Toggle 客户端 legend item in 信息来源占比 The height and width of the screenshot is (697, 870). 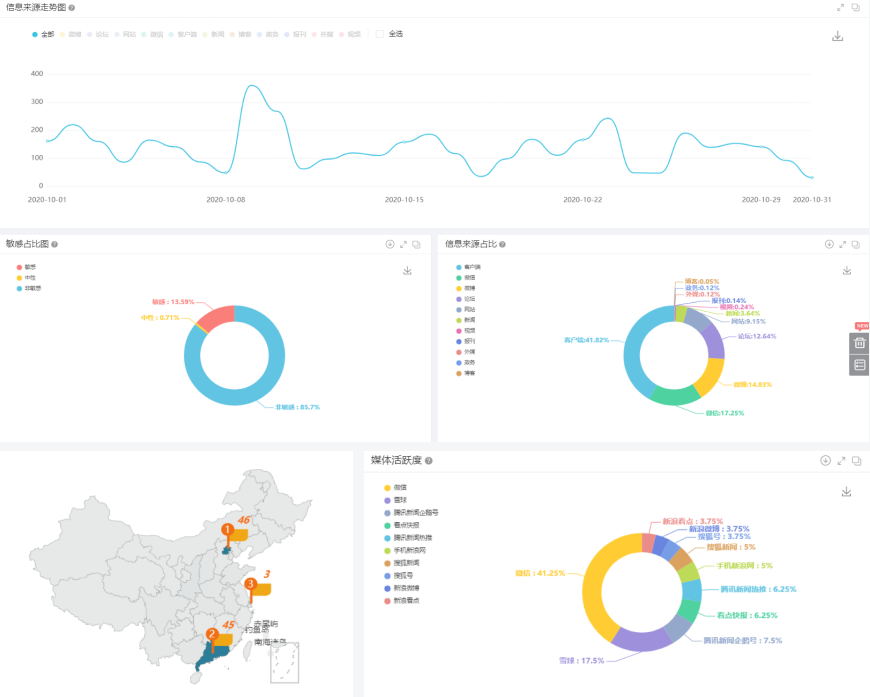click(468, 267)
